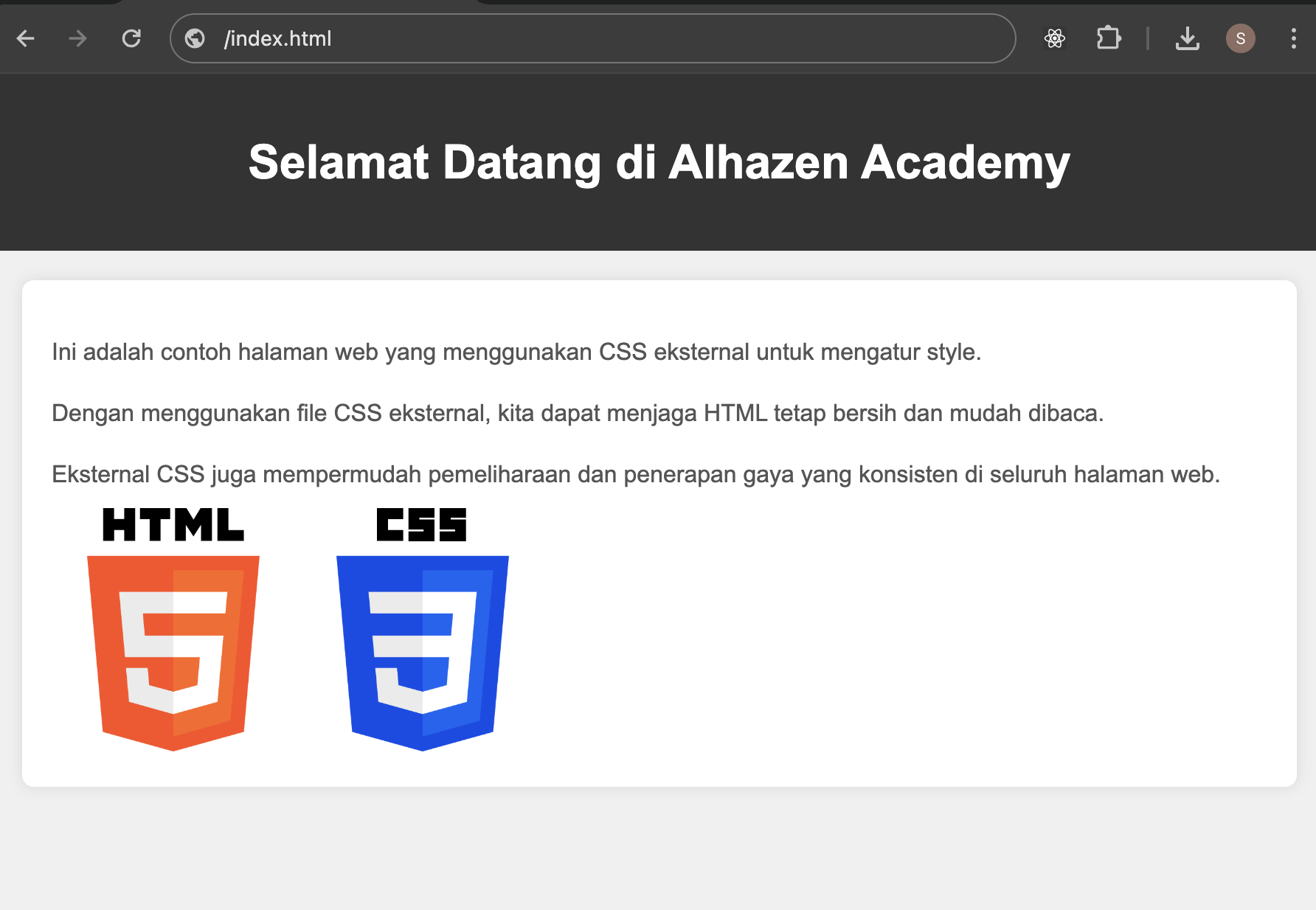Click the back navigation arrow
This screenshot has width=1316, height=910.
26,38
